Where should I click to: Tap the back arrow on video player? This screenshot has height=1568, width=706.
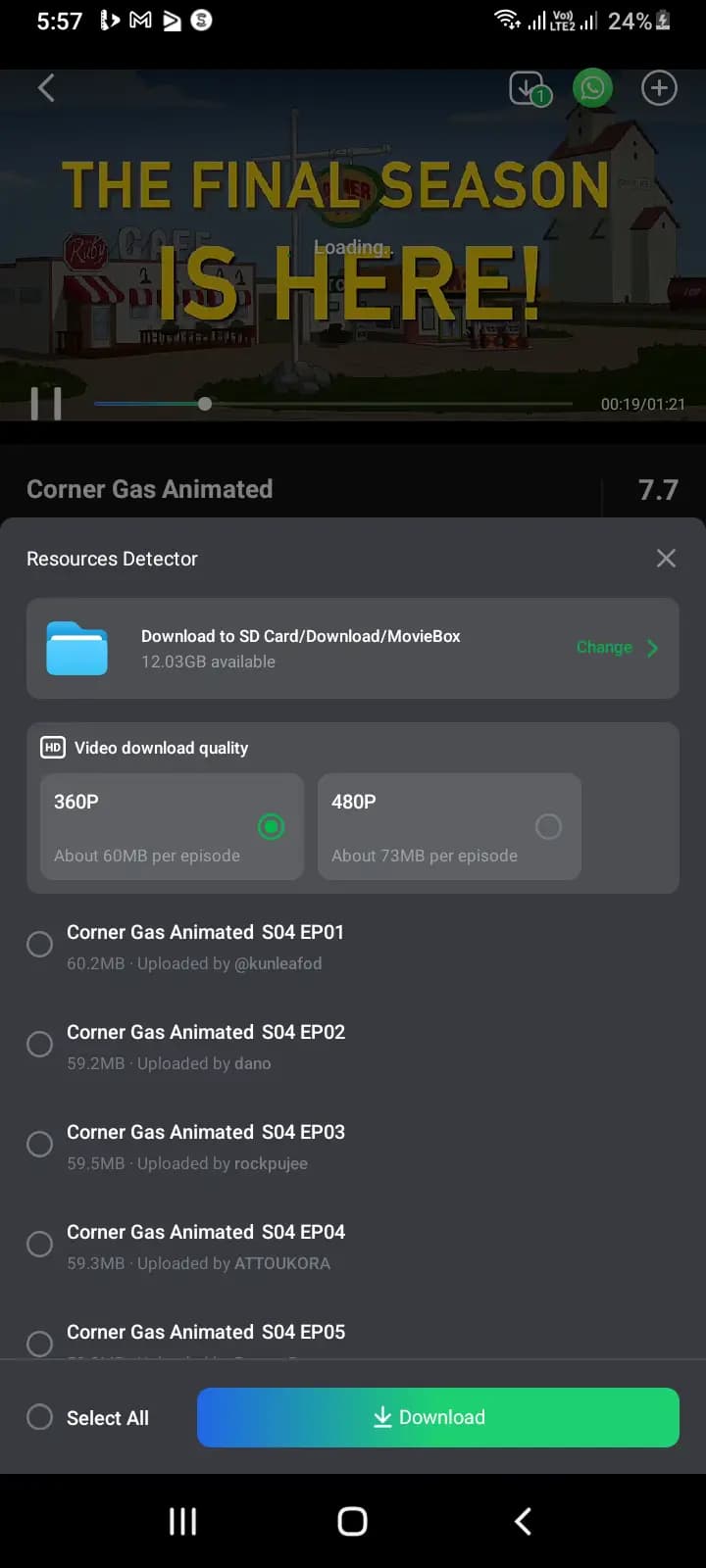coord(46,88)
